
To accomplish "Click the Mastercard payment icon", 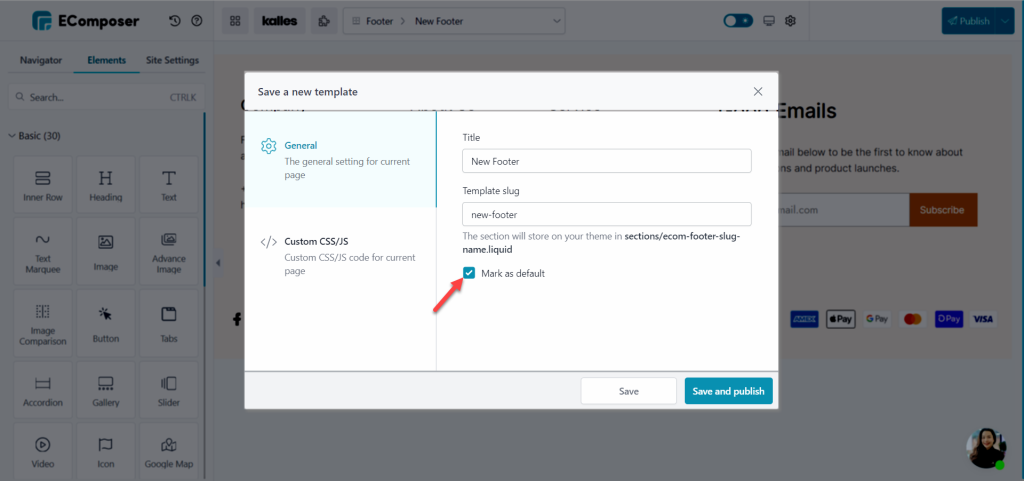I will (912, 319).
